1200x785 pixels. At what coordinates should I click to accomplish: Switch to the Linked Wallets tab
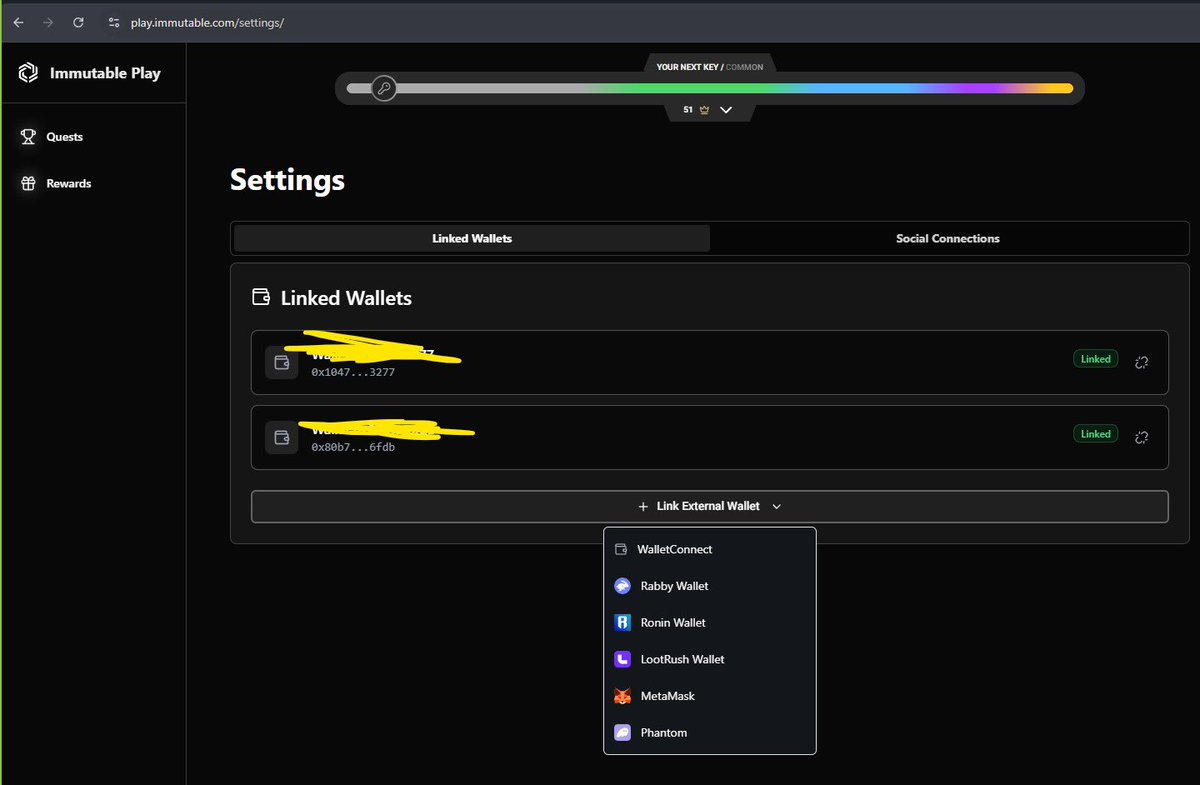(x=472, y=238)
